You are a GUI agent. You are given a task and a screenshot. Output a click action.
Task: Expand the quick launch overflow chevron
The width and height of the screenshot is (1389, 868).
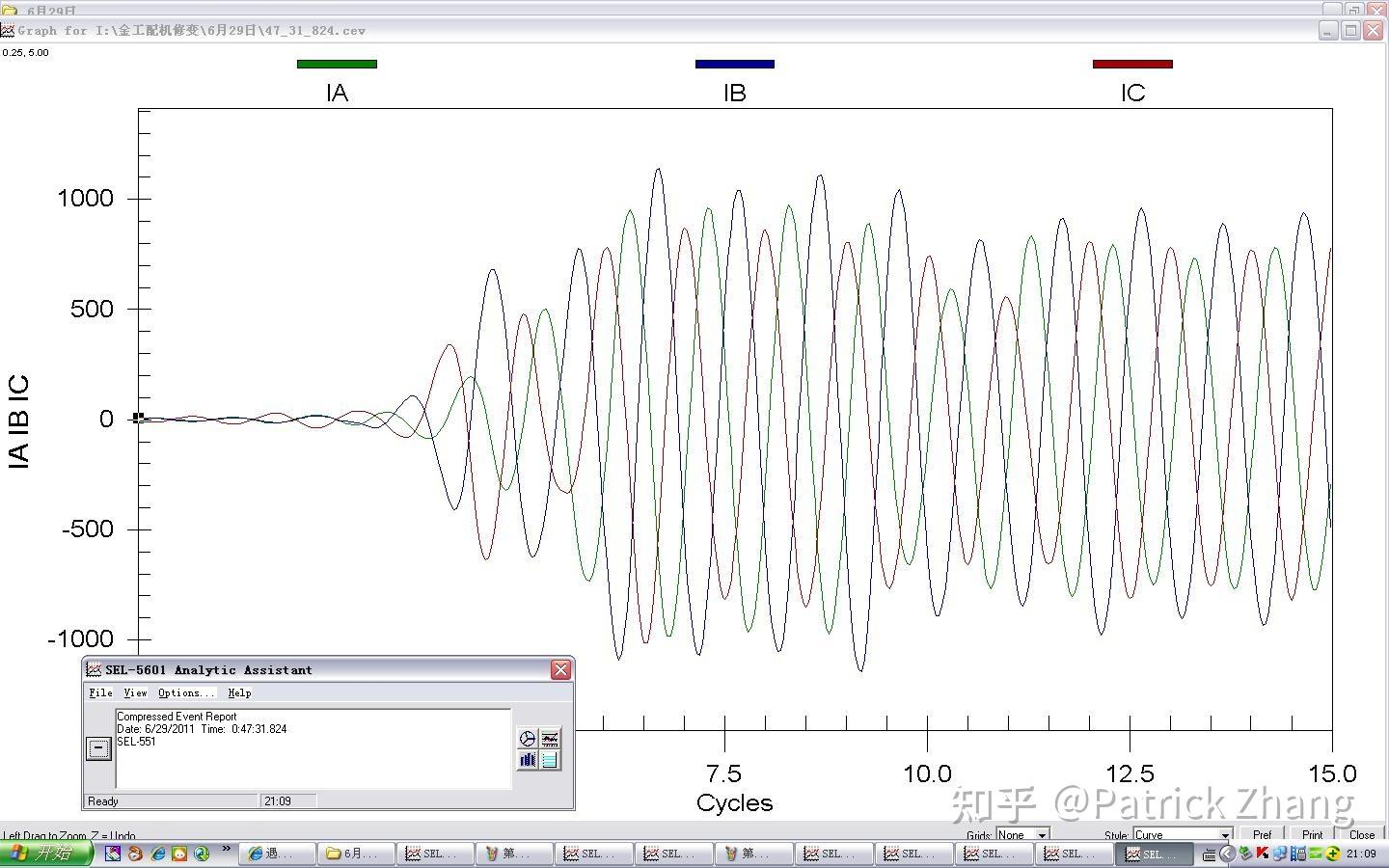(x=227, y=850)
